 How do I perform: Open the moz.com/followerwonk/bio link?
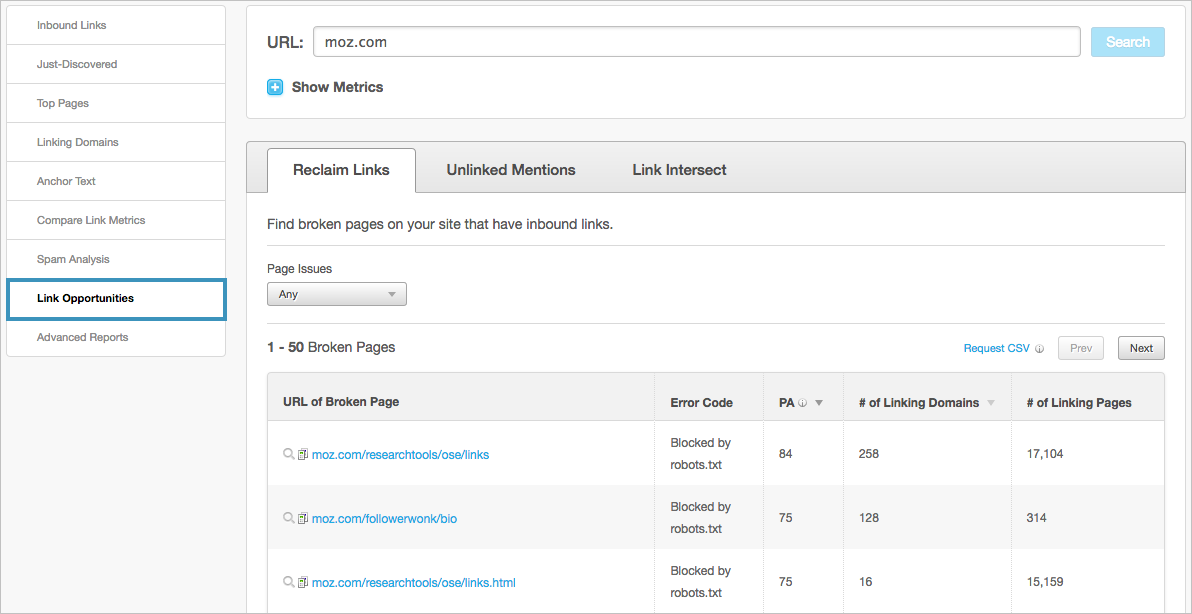(385, 519)
